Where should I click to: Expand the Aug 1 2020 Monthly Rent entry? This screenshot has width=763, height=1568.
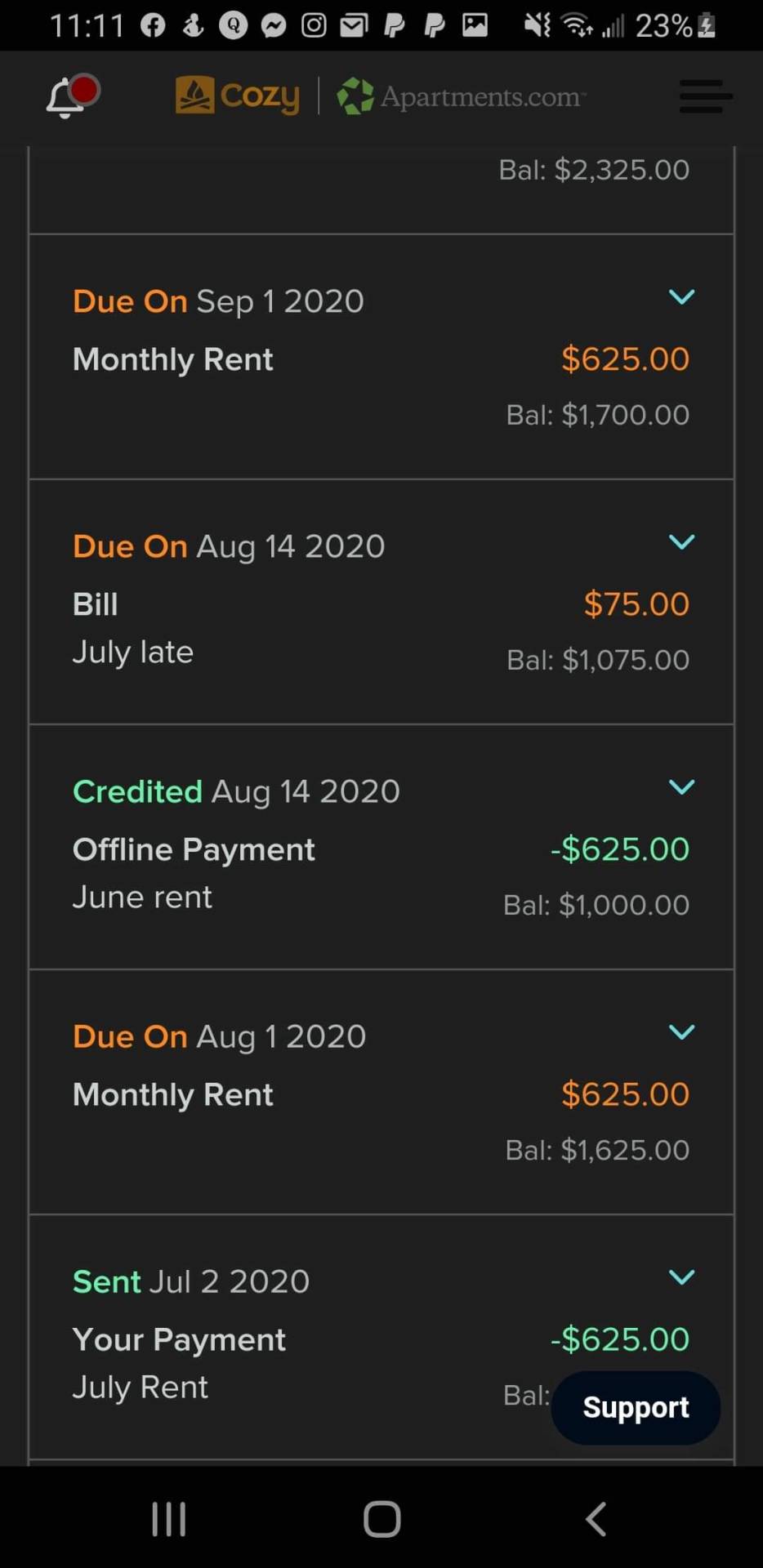pyautogui.click(x=681, y=1031)
